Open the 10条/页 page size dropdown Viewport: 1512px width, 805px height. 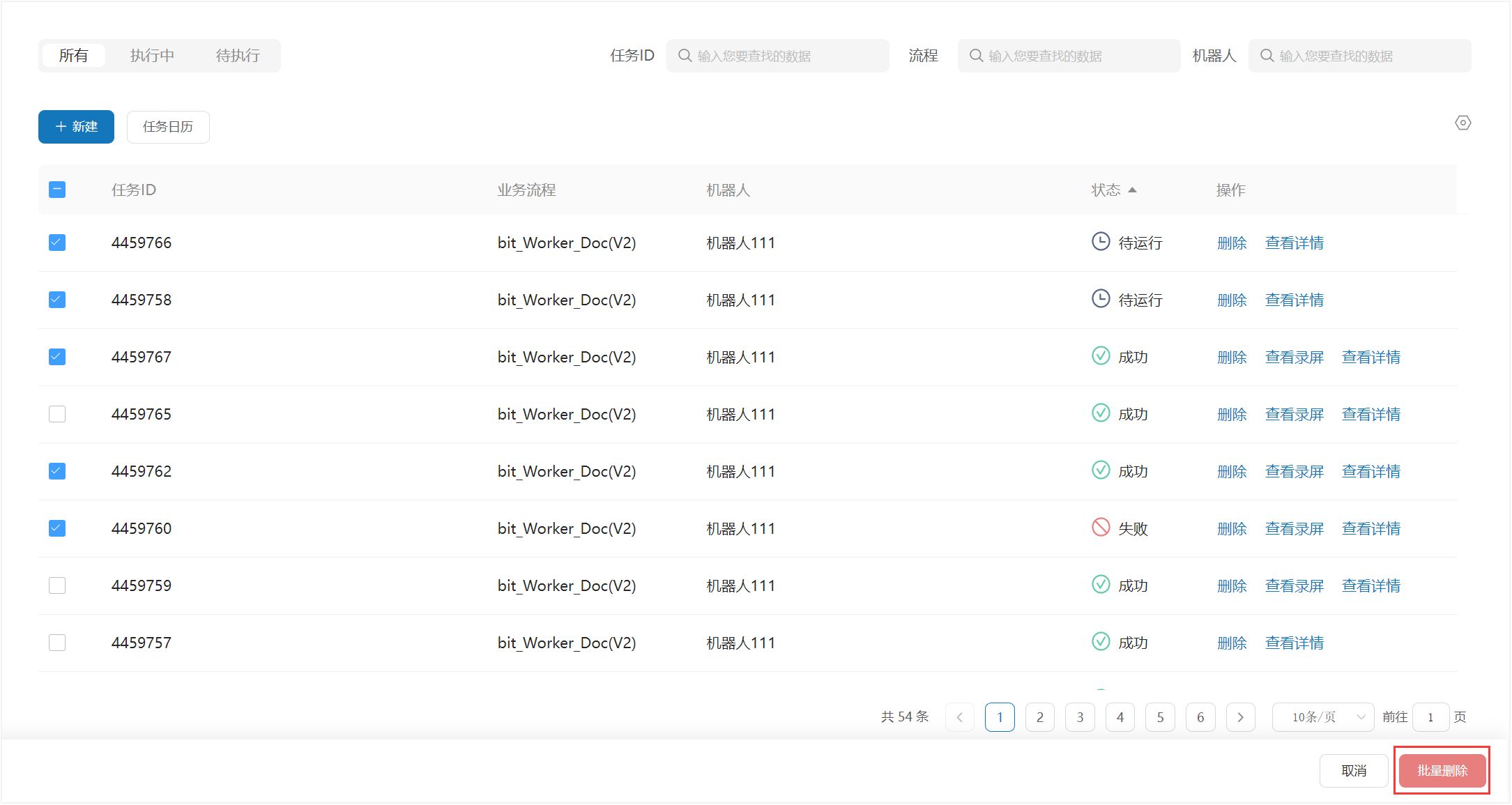tap(1322, 717)
